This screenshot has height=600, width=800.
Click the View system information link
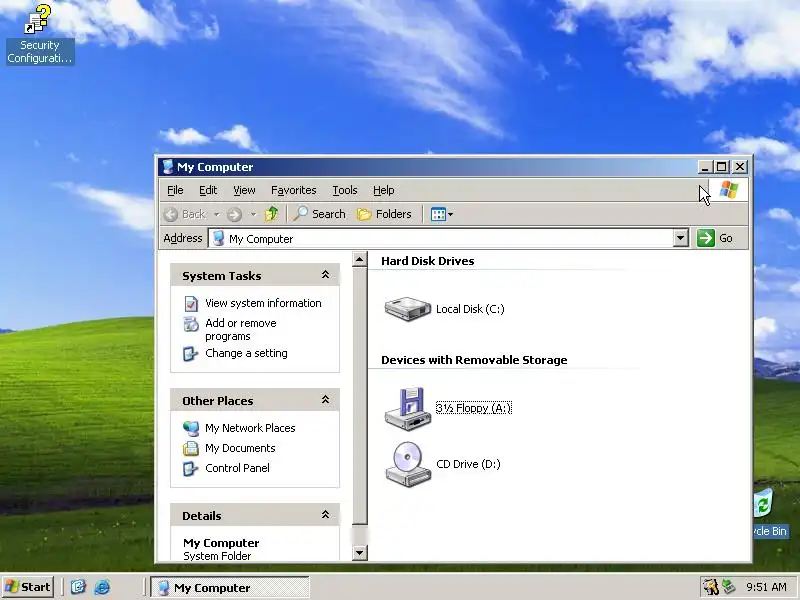[x=263, y=303]
